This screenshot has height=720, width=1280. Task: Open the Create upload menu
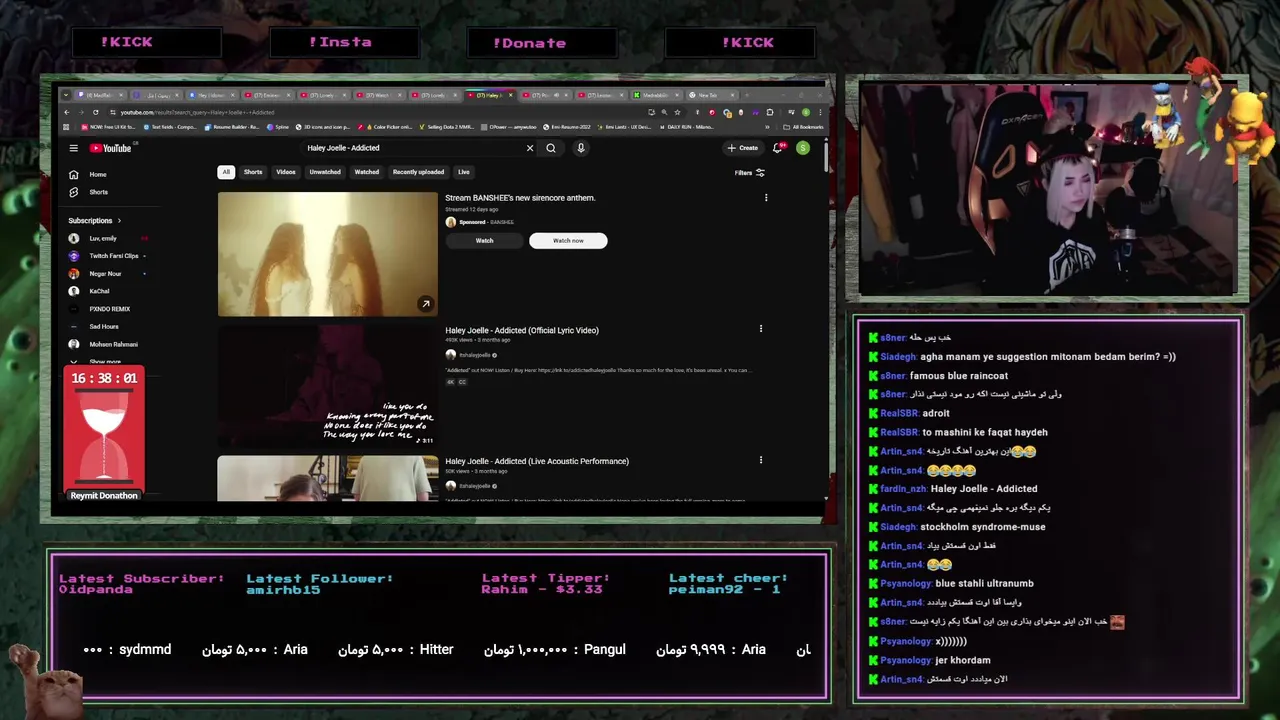point(743,148)
